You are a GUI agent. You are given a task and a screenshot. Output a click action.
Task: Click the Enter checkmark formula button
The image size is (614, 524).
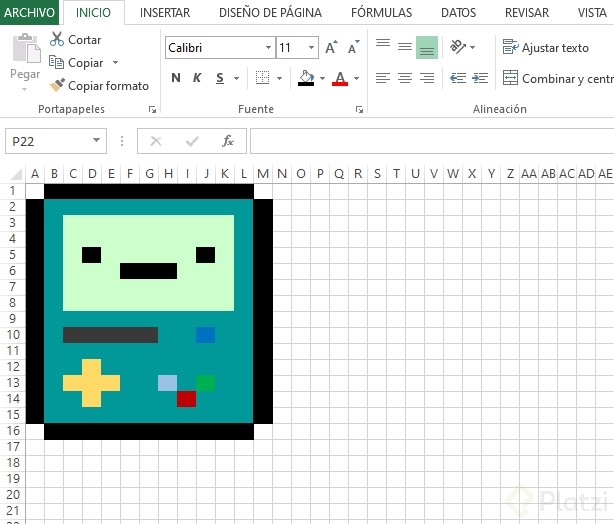click(192, 141)
